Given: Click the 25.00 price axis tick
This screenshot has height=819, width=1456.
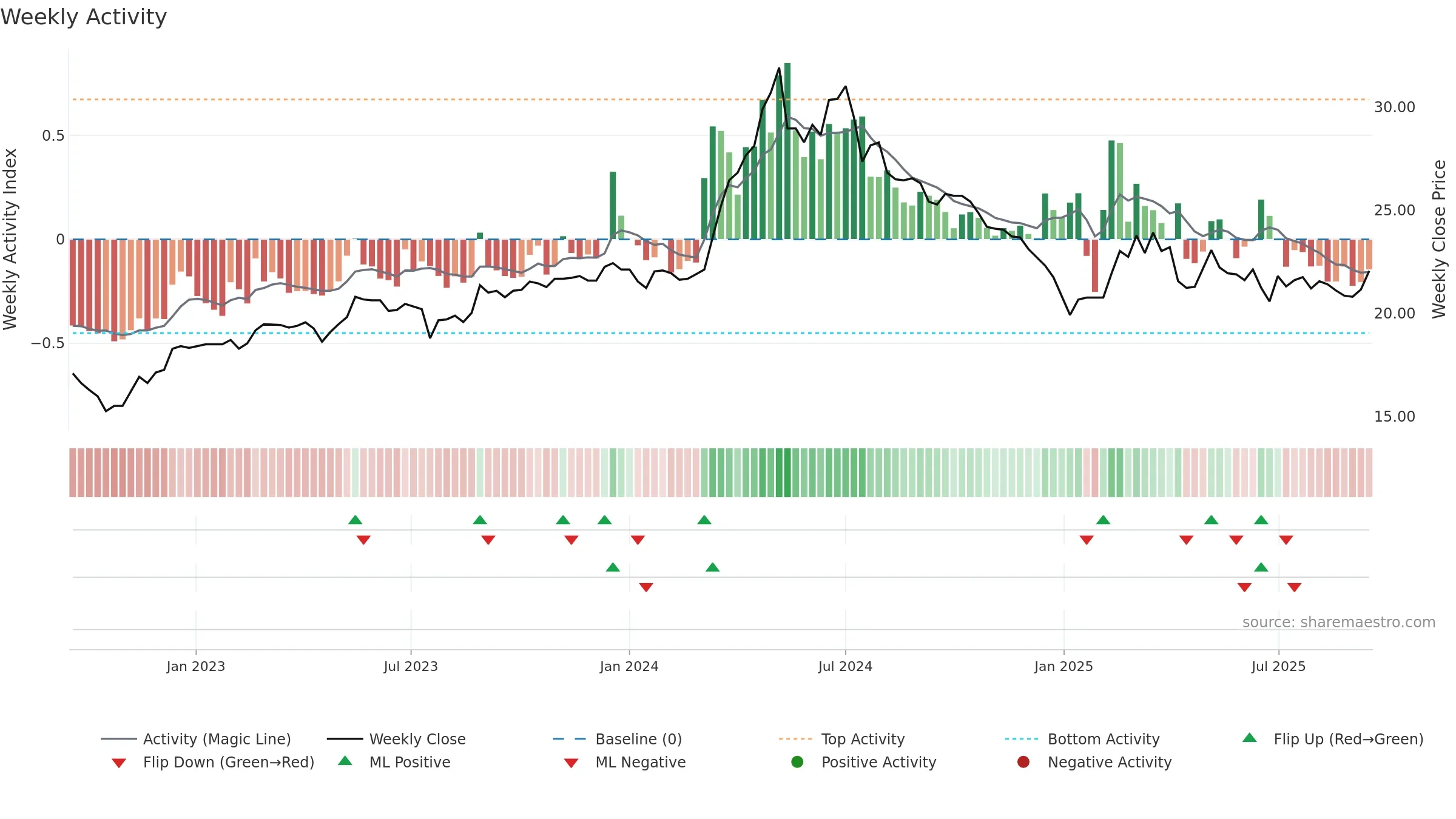Looking at the screenshot, I should (x=1394, y=210).
